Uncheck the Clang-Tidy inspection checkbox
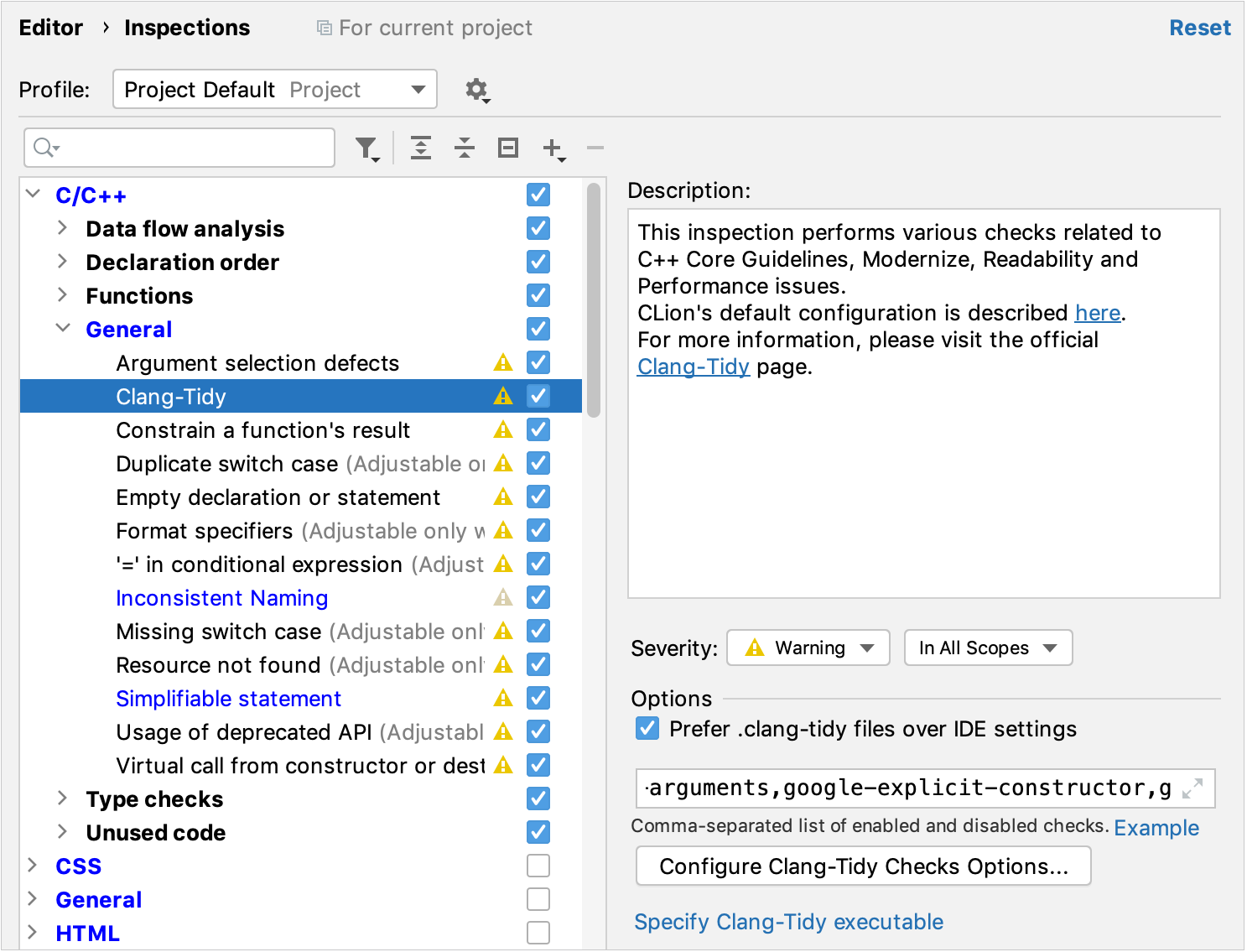This screenshot has height=952, width=1247. click(538, 396)
